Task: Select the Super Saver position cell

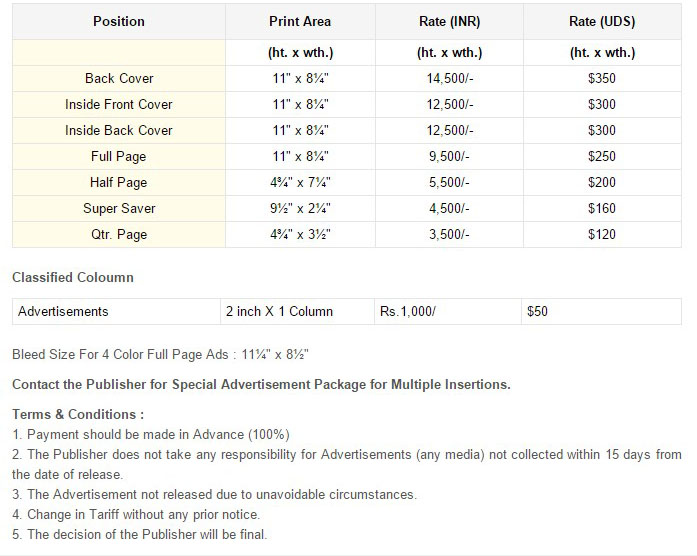Action: click(119, 208)
